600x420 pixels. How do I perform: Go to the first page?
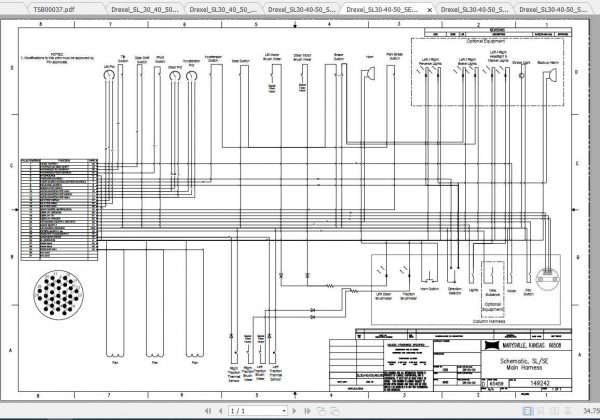click(x=208, y=411)
